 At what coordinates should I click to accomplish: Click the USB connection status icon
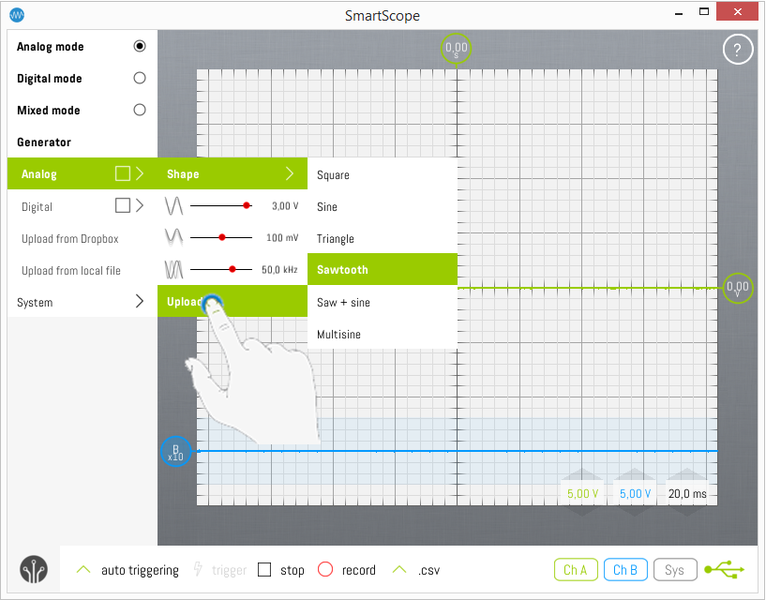point(724,570)
